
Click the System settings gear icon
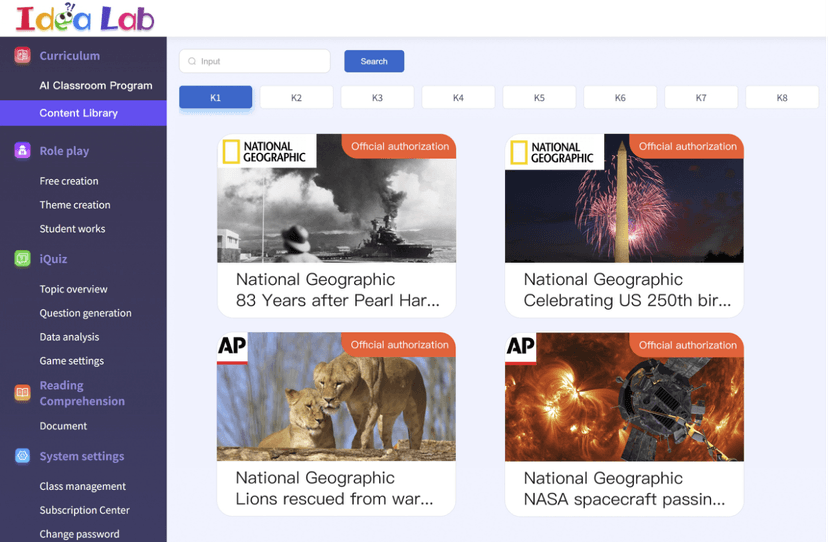(22, 456)
